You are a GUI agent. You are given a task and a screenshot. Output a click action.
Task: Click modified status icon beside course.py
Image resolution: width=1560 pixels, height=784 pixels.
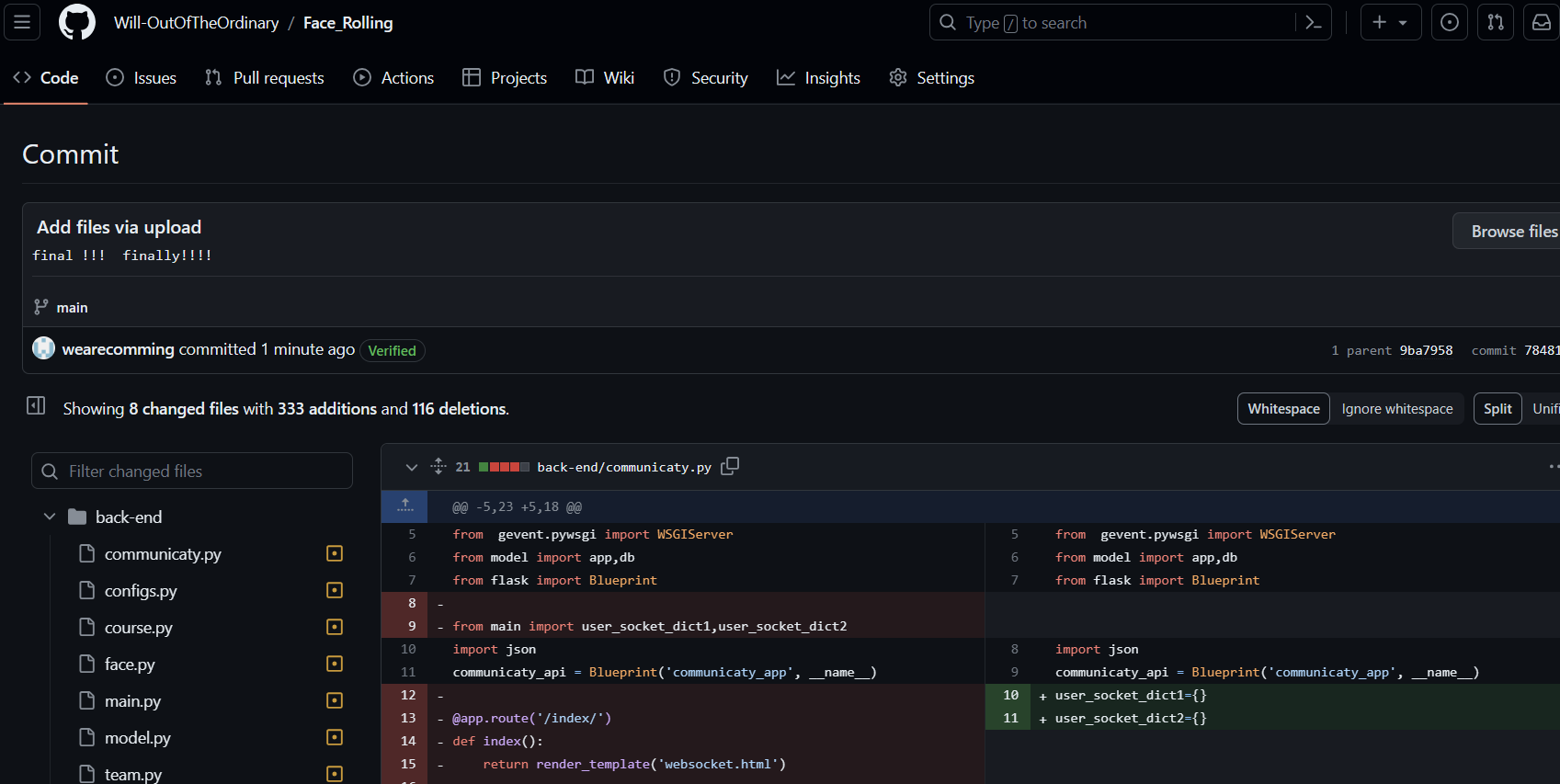(335, 627)
